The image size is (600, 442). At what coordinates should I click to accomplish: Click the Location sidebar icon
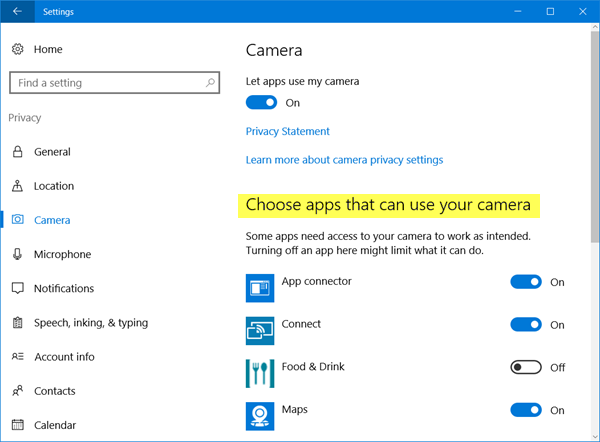click(x=18, y=186)
